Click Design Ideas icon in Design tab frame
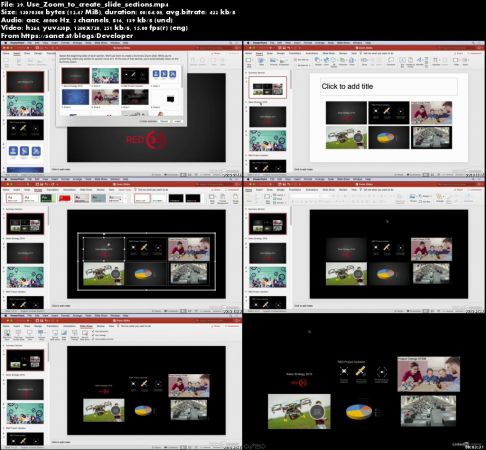486x450 pixels. 236,198
